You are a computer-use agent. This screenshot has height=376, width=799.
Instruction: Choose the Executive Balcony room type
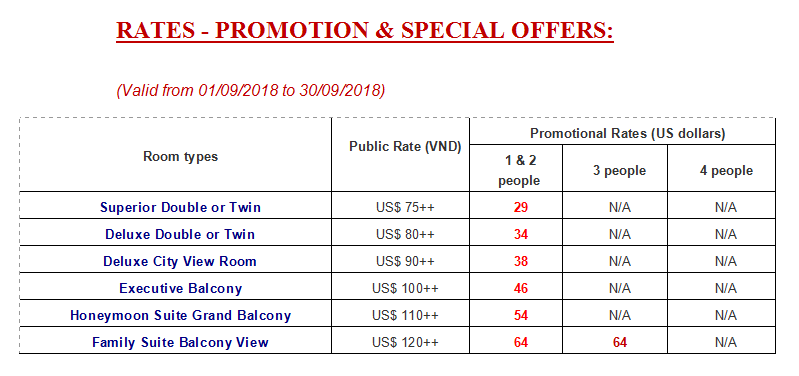pos(180,288)
